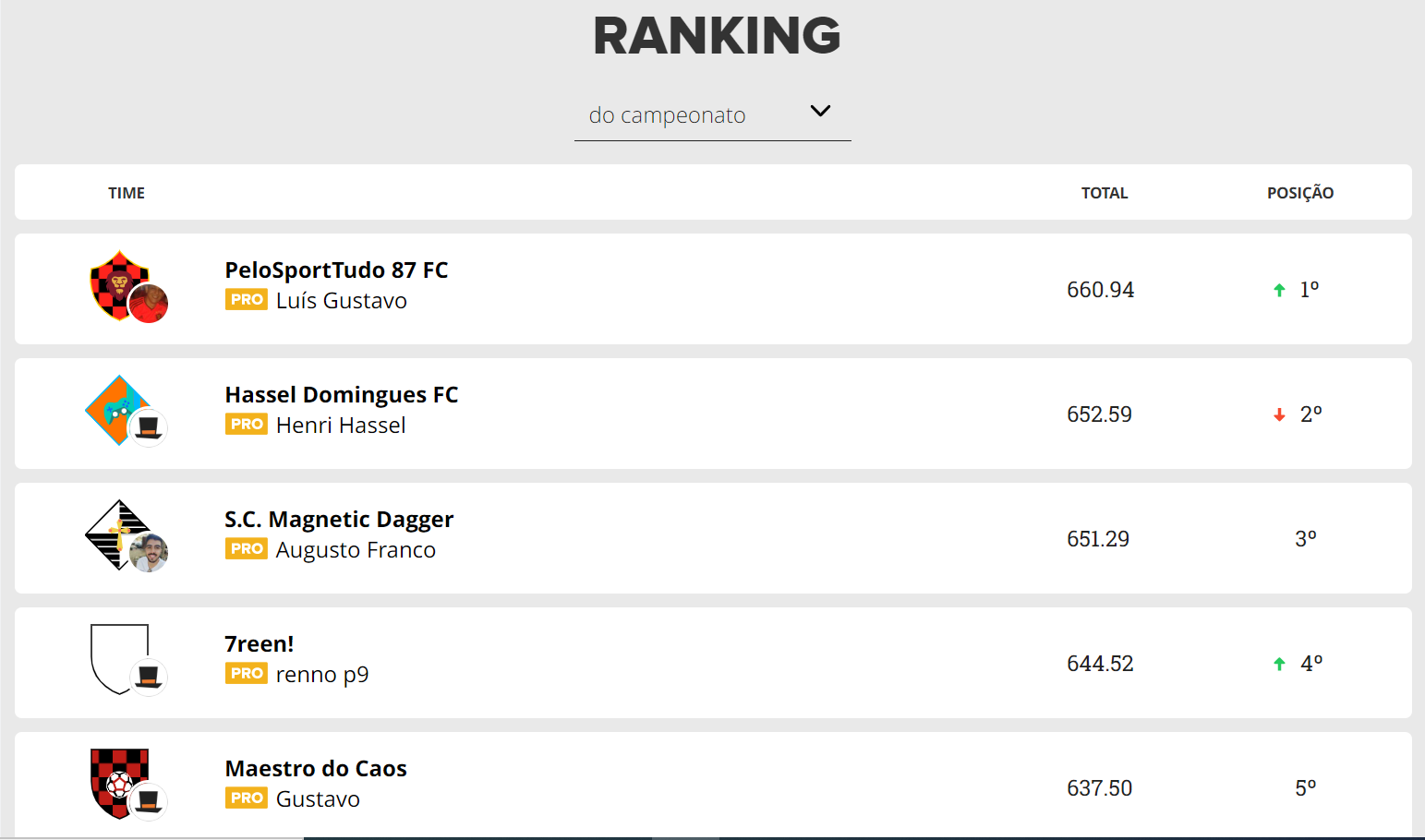Click PRO badge next to Henri Hassel
This screenshot has height=840, width=1425.
[247, 425]
